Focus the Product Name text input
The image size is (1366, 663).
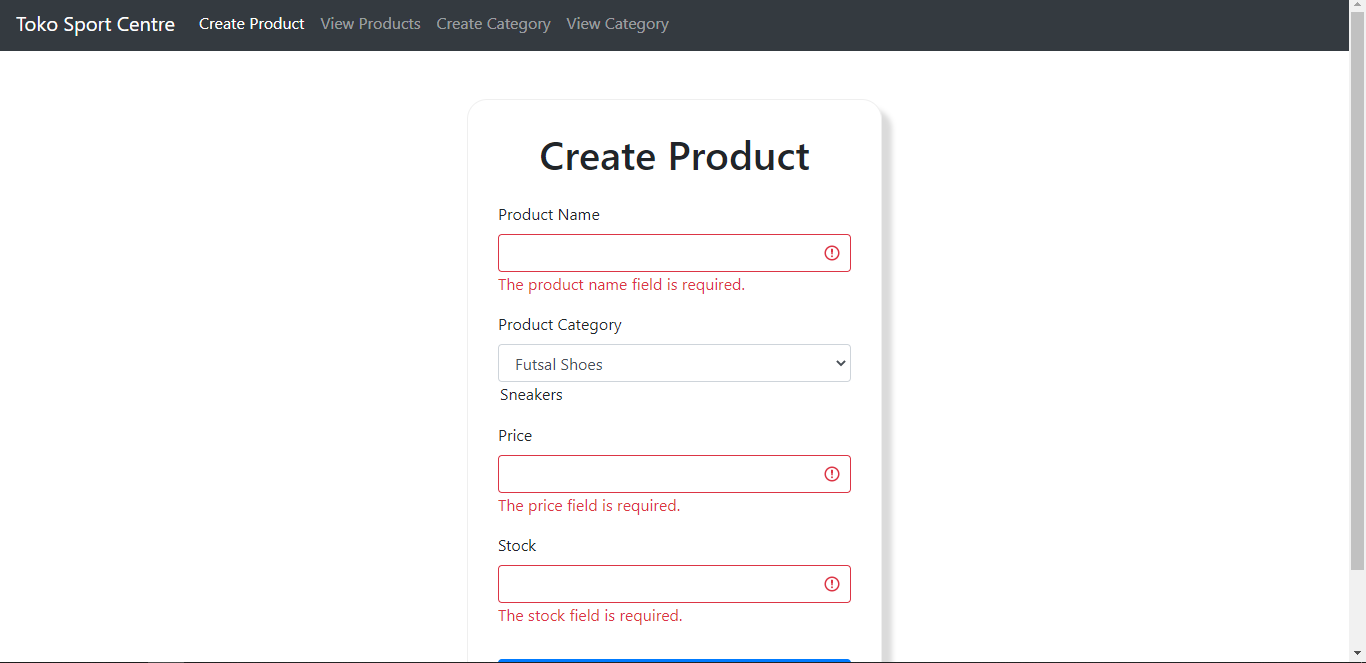pos(655,253)
